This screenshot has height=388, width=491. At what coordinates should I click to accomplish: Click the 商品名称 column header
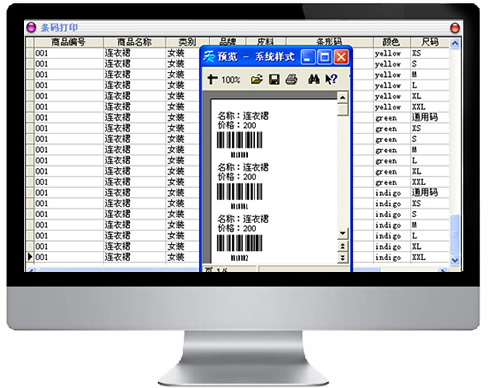[x=134, y=42]
